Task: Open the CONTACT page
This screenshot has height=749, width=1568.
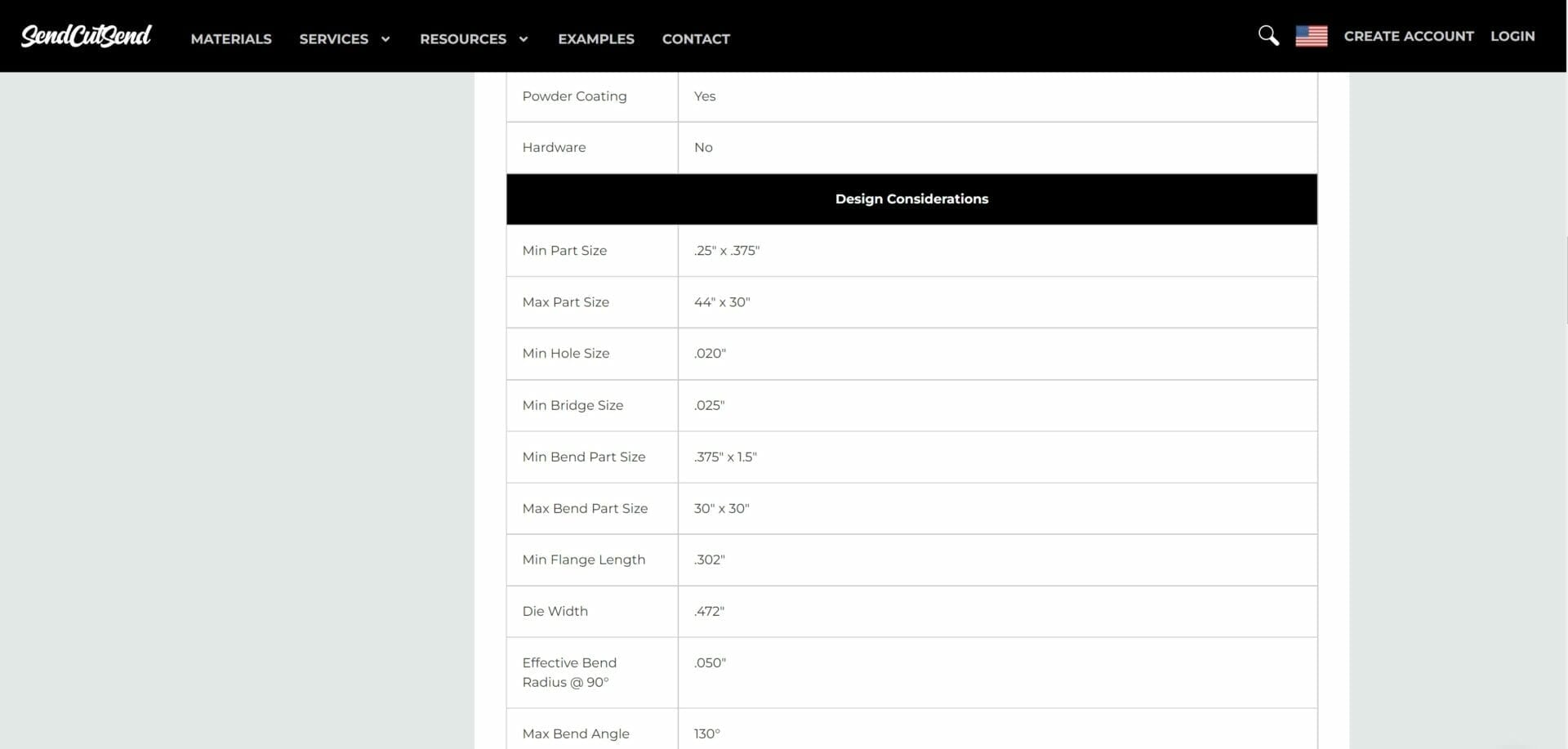Action: click(x=696, y=38)
